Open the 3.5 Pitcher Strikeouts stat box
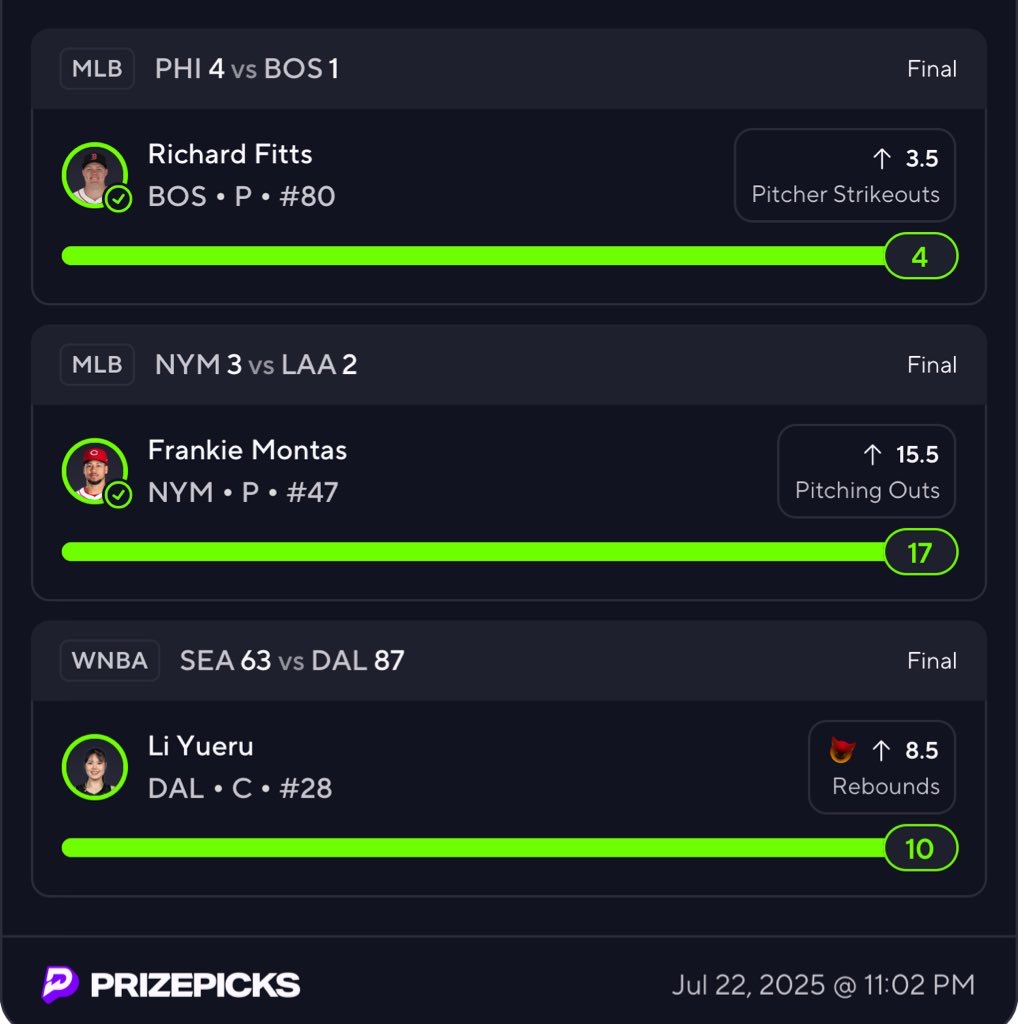Viewport: 1018px width, 1024px height. pos(844,175)
